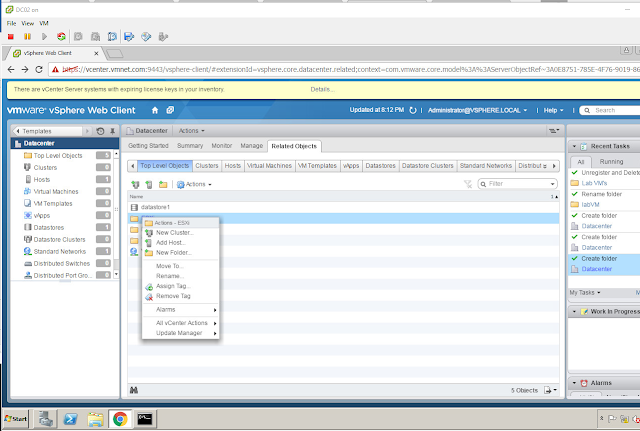Click the Details... link in the license warning

click(x=322, y=89)
